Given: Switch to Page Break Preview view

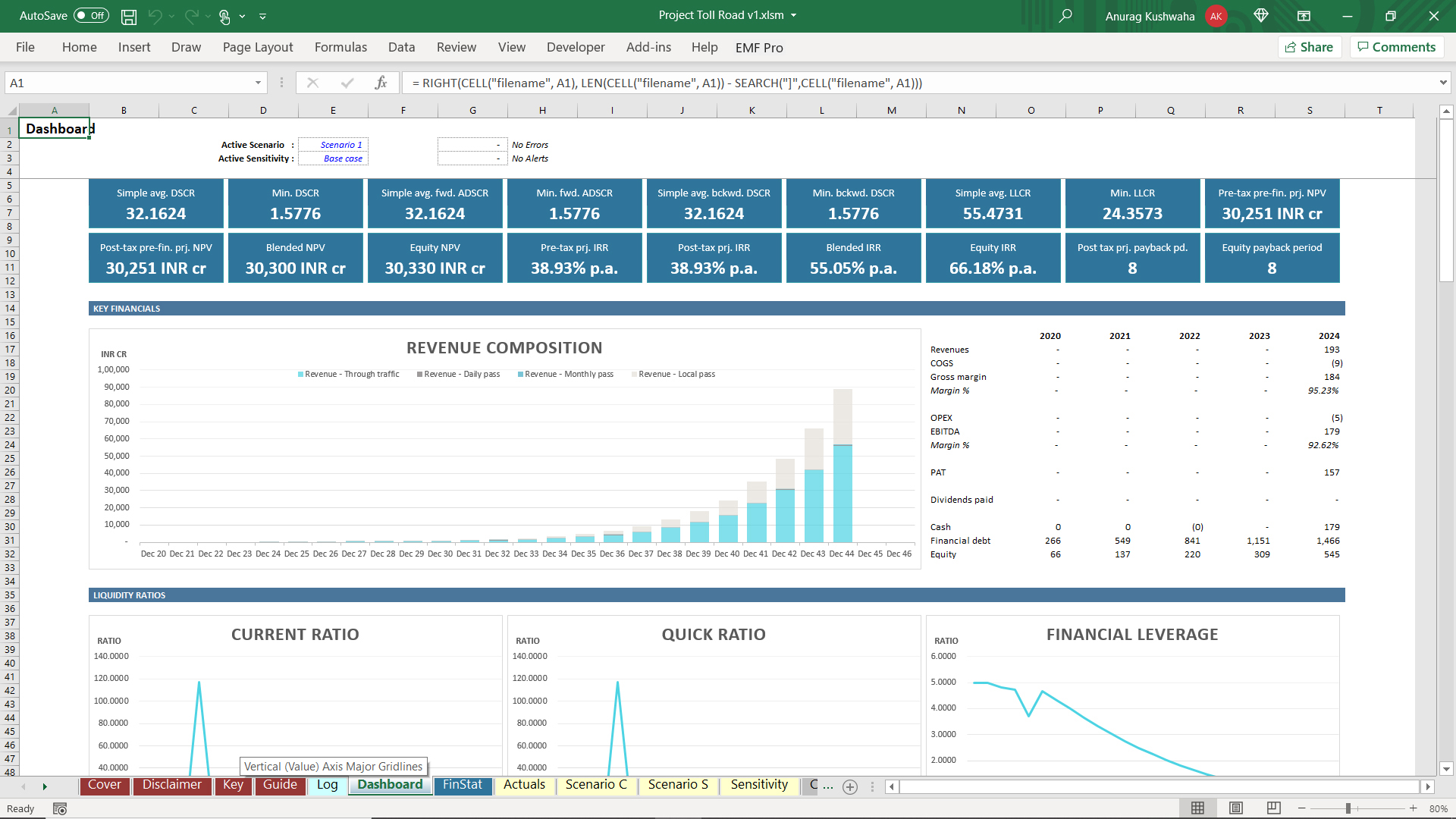Looking at the screenshot, I should tap(1274, 808).
